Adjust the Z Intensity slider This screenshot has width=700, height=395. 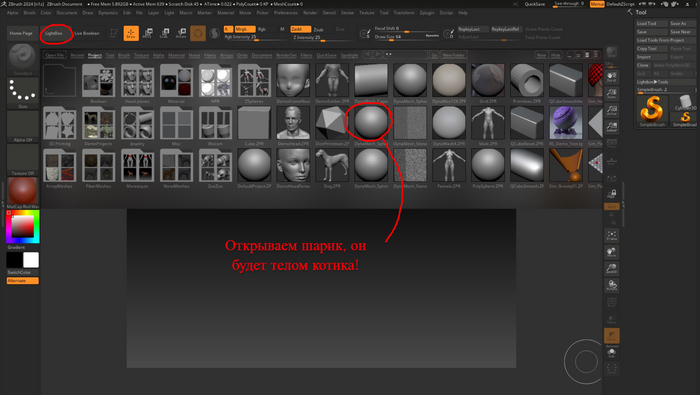tap(322, 37)
